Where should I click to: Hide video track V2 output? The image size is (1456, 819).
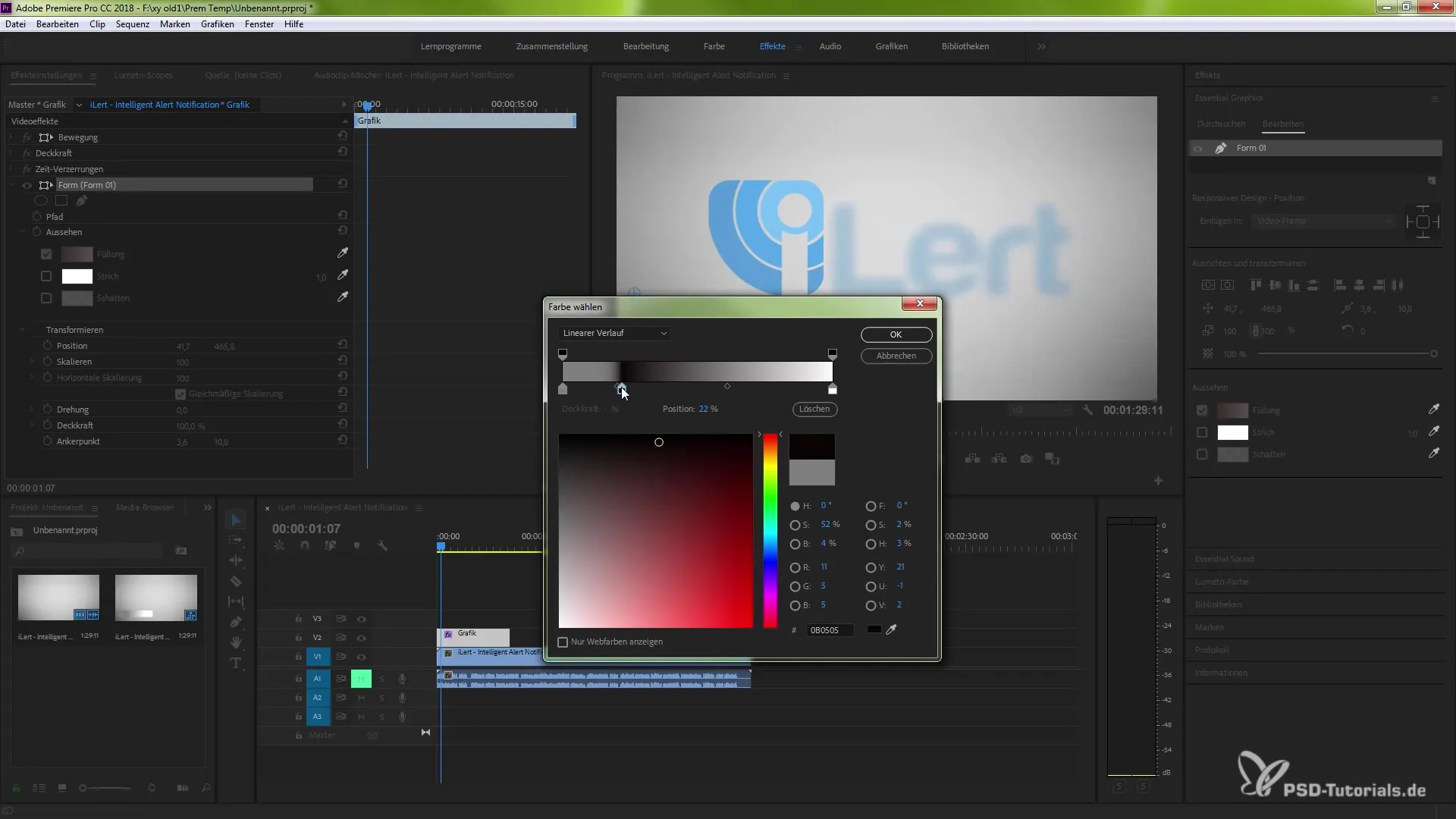[x=362, y=638]
